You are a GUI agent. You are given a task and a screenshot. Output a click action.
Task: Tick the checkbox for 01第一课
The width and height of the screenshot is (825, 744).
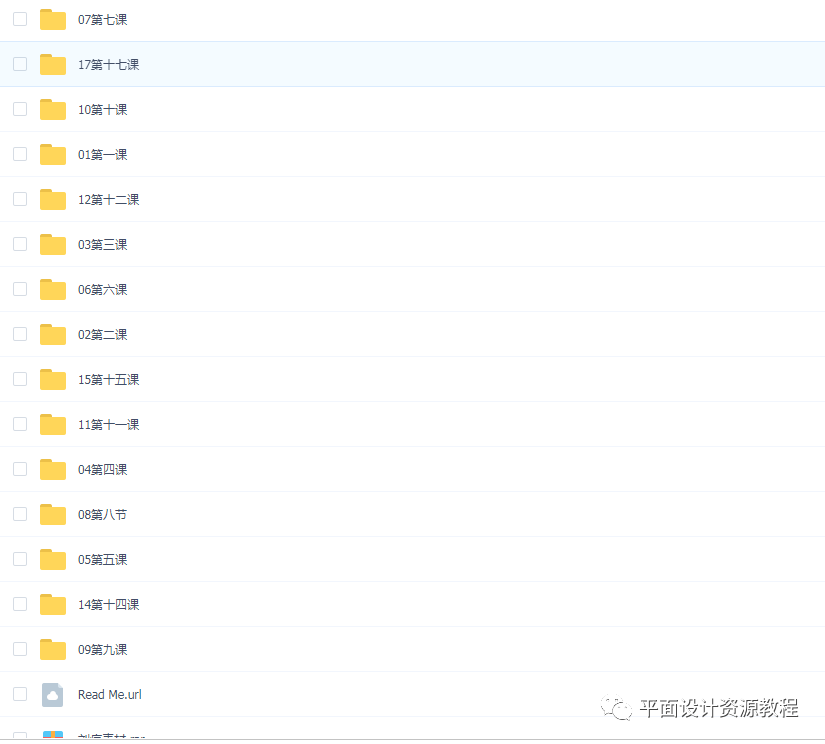tap(20, 154)
